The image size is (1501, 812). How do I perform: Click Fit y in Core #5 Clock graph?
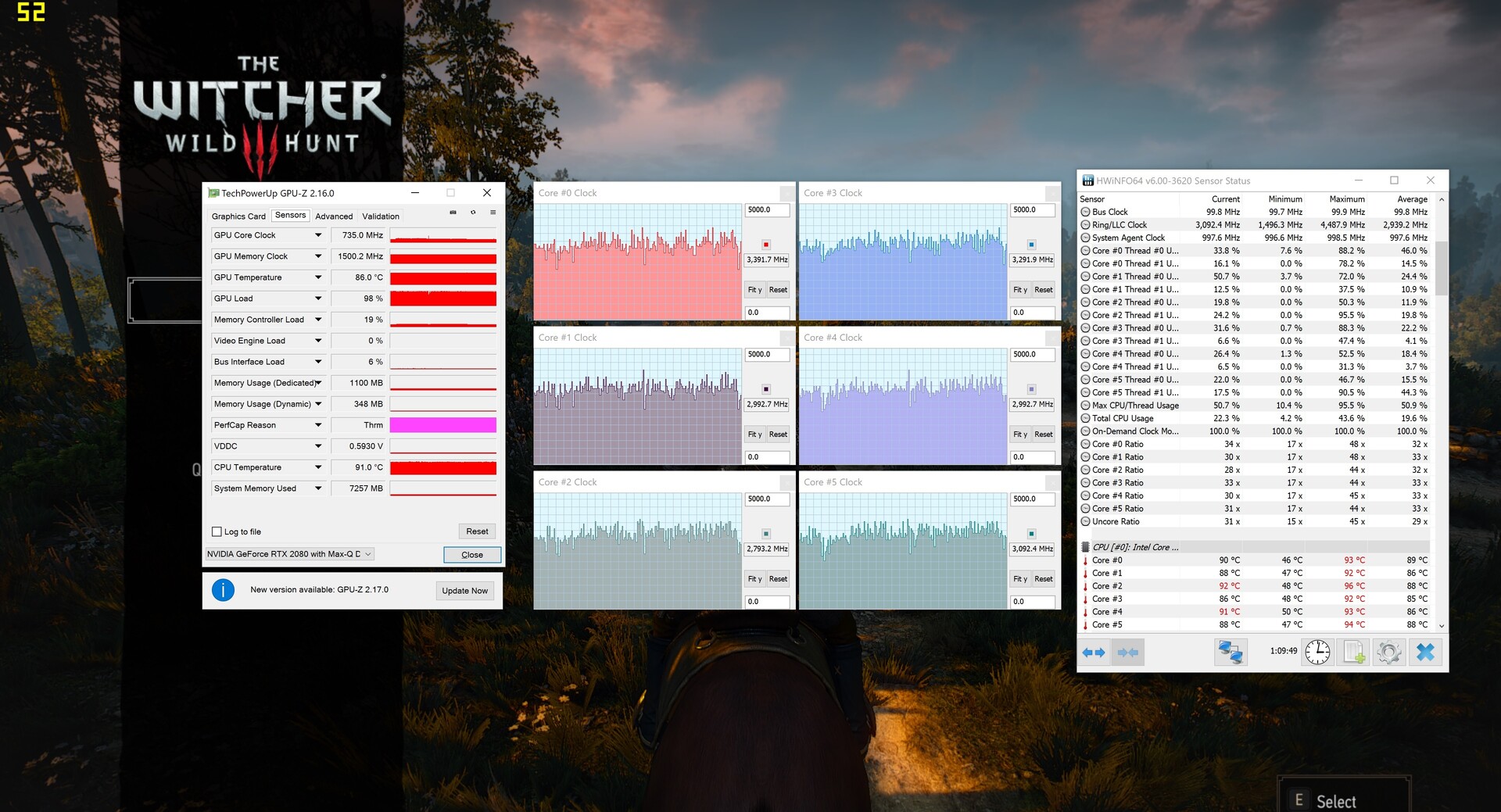(1020, 579)
